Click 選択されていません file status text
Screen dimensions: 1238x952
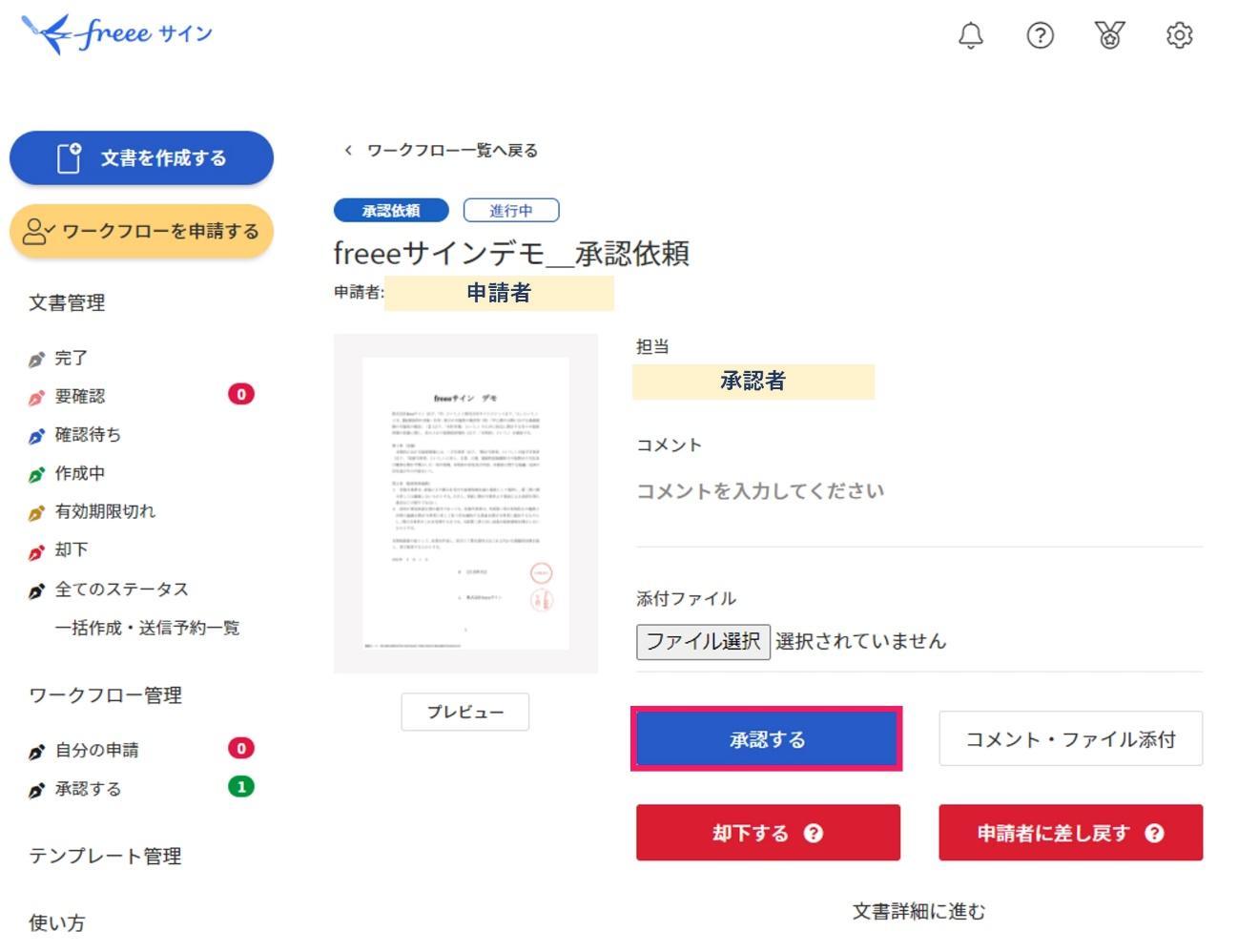pos(860,641)
